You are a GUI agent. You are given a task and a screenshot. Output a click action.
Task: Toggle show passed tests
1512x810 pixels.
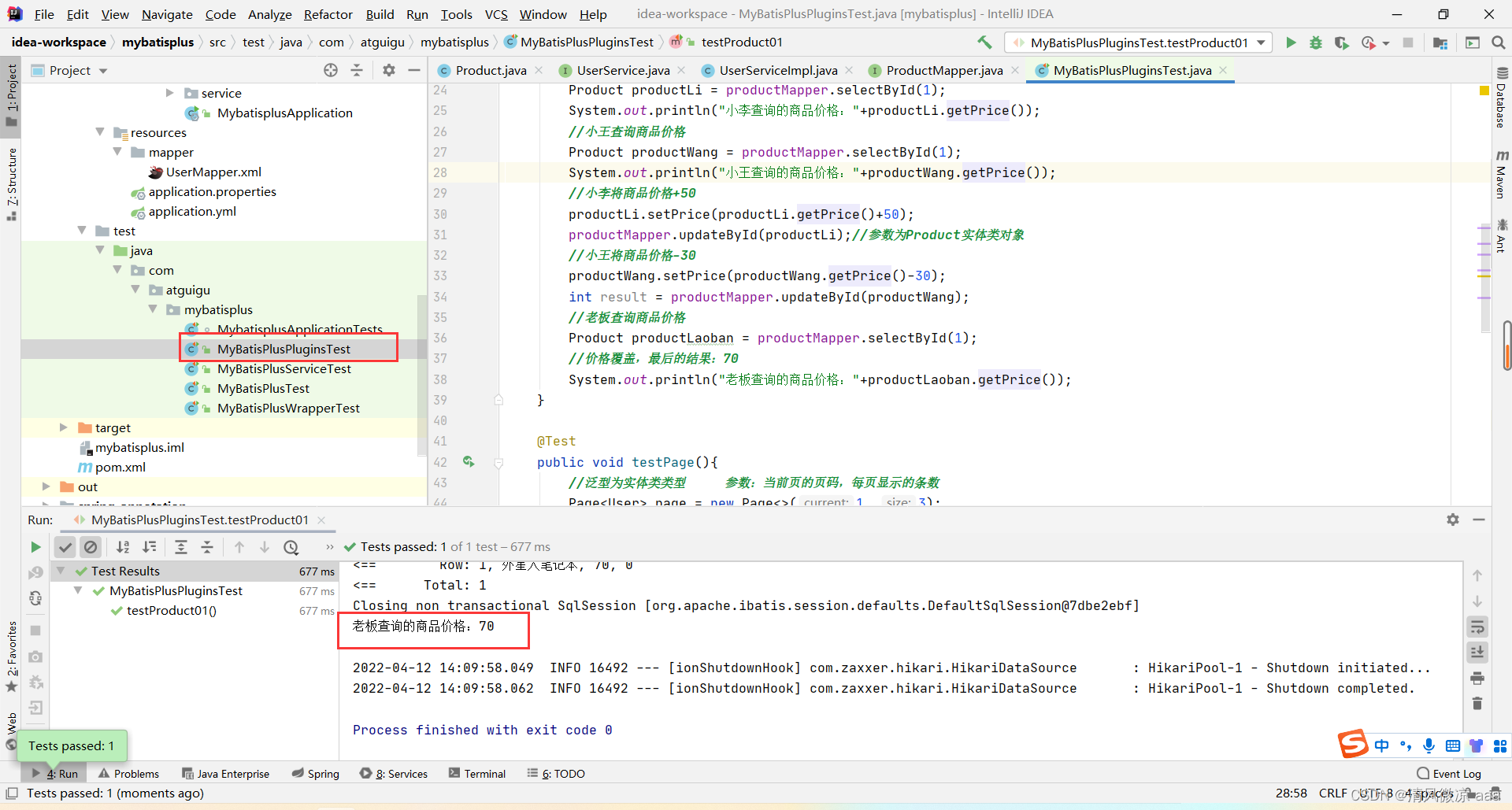65,546
